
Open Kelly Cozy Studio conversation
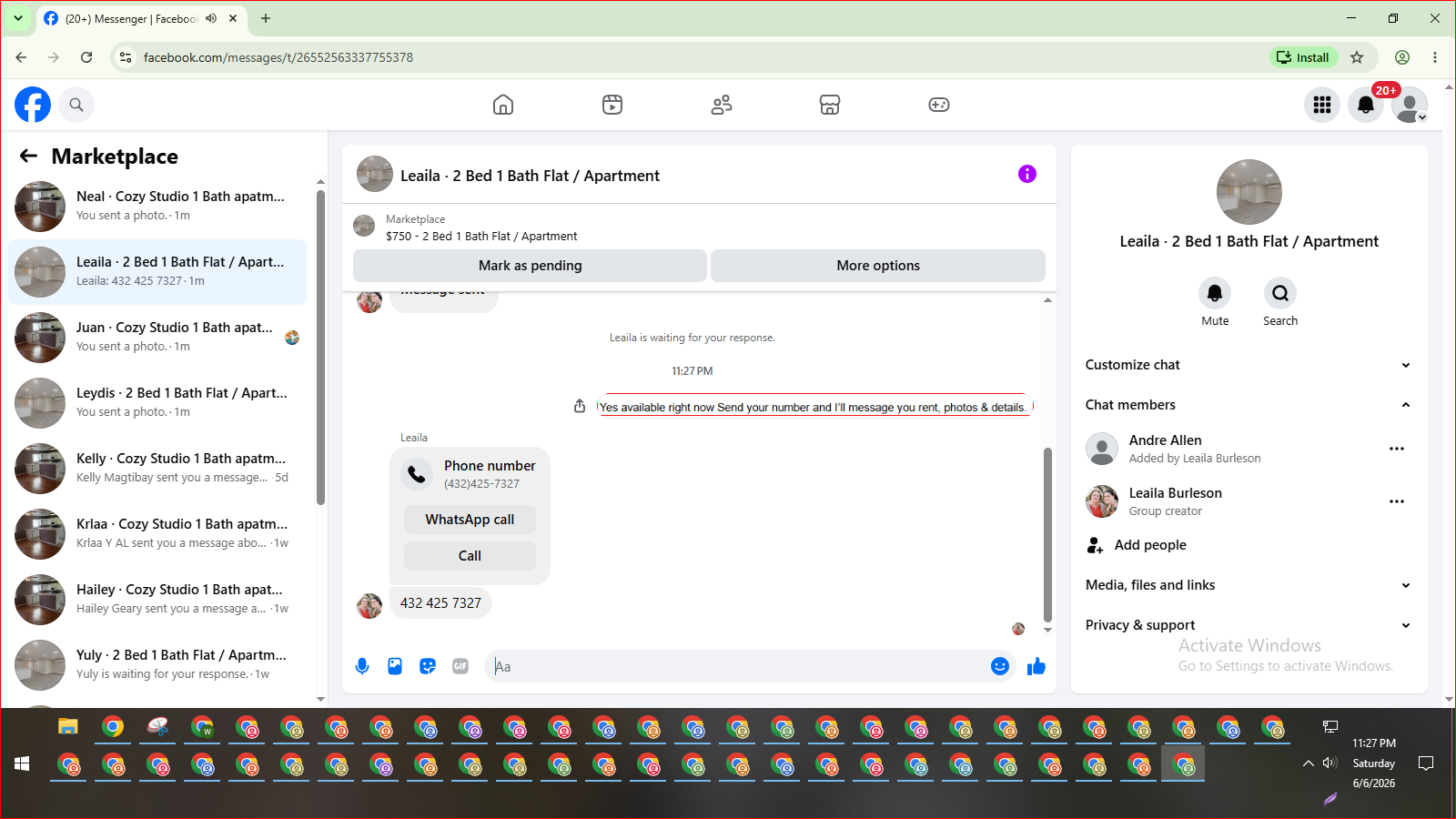pyautogui.click(x=157, y=469)
